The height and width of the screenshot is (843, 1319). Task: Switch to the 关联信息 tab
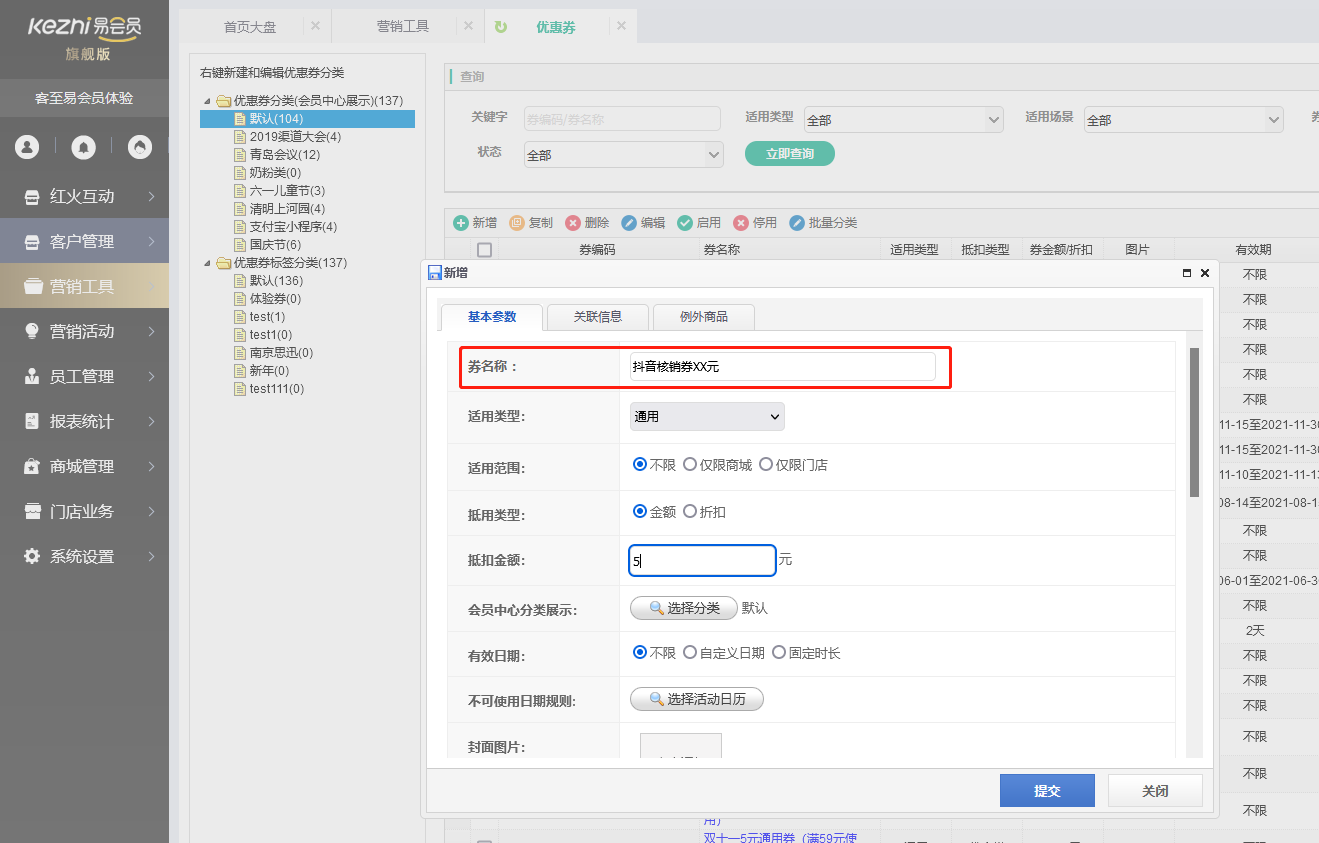point(598,317)
